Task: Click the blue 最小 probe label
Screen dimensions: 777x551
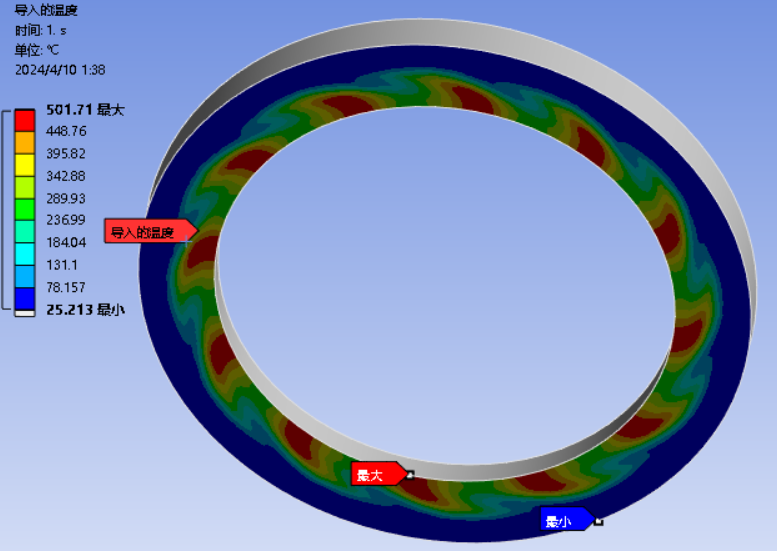Action: tap(567, 519)
